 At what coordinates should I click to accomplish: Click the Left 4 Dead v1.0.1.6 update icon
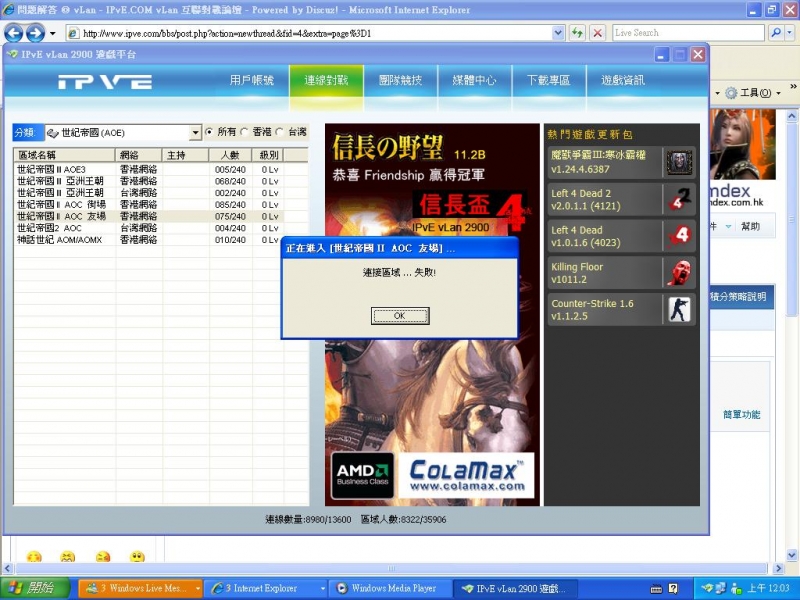(679, 236)
